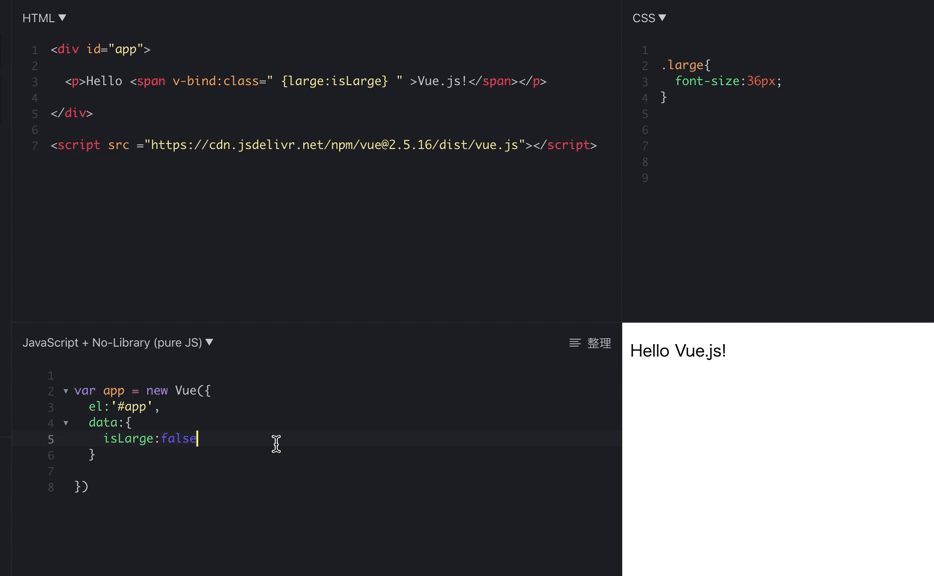934x576 pixels.
Task: Open the HTML panel dropdown
Action: click(x=45, y=18)
